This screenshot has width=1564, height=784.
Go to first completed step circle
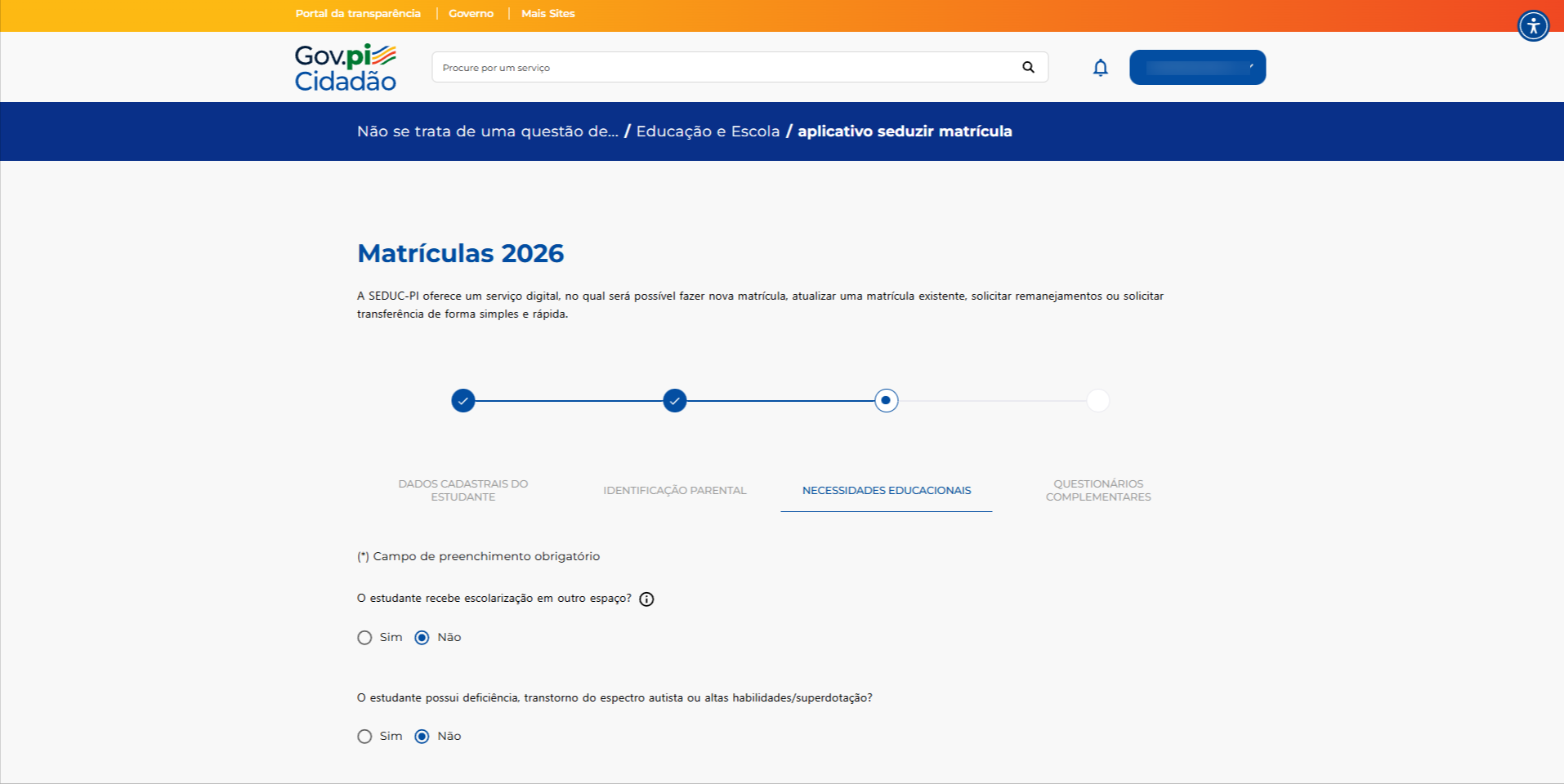click(463, 401)
